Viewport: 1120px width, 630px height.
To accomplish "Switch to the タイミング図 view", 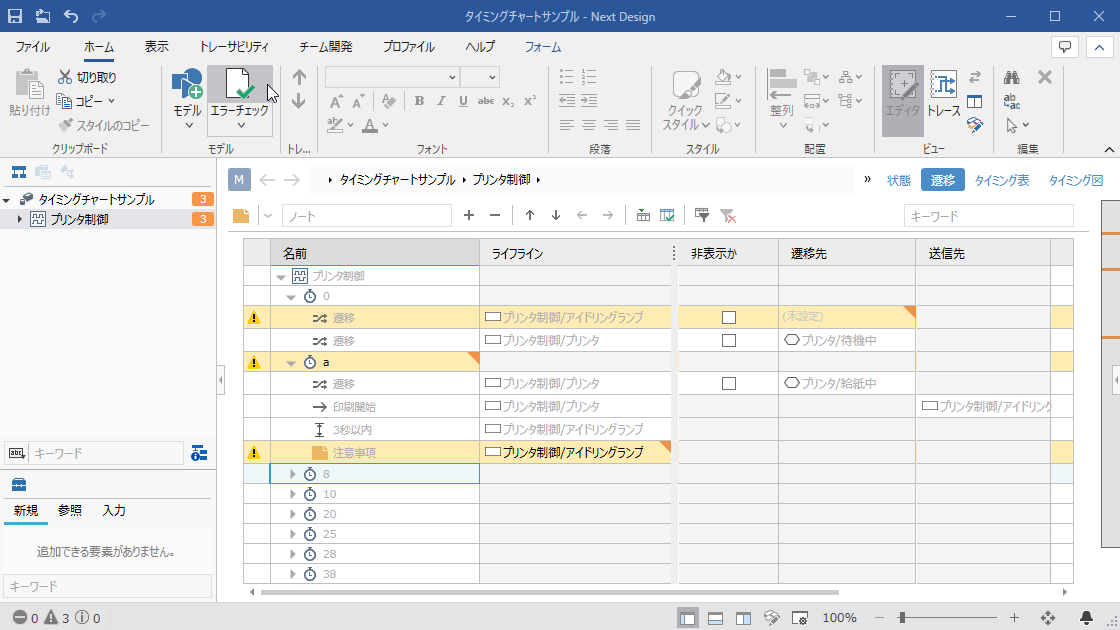I will point(1076,181).
